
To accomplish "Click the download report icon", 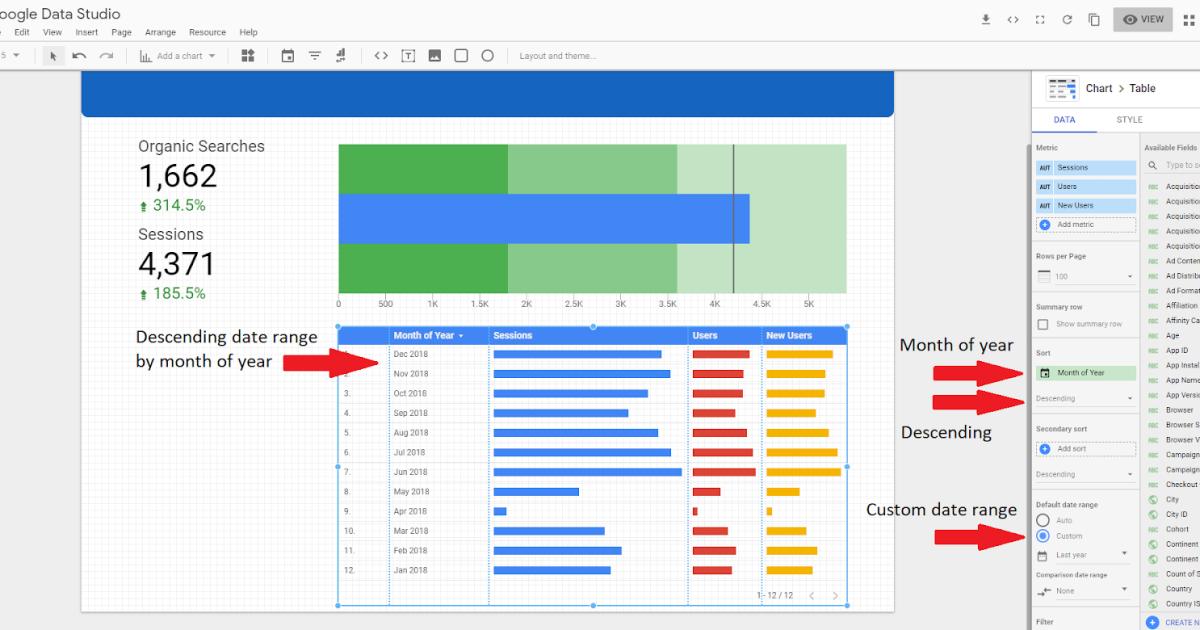I will pos(986,19).
